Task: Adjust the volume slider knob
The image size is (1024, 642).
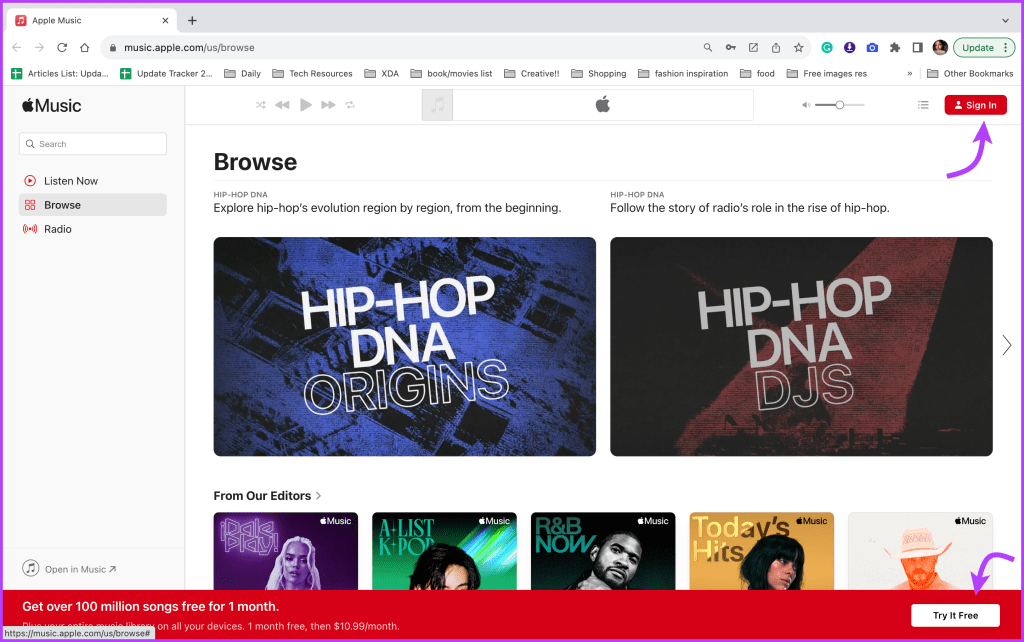Action: click(x=840, y=104)
